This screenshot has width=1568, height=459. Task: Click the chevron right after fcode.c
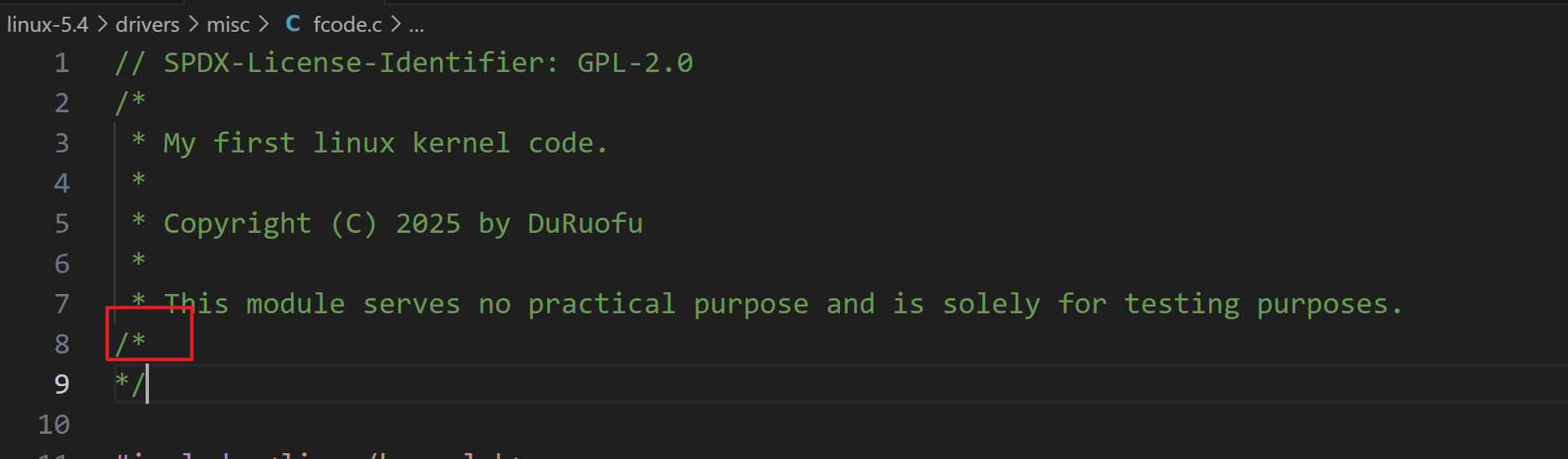click(x=396, y=25)
